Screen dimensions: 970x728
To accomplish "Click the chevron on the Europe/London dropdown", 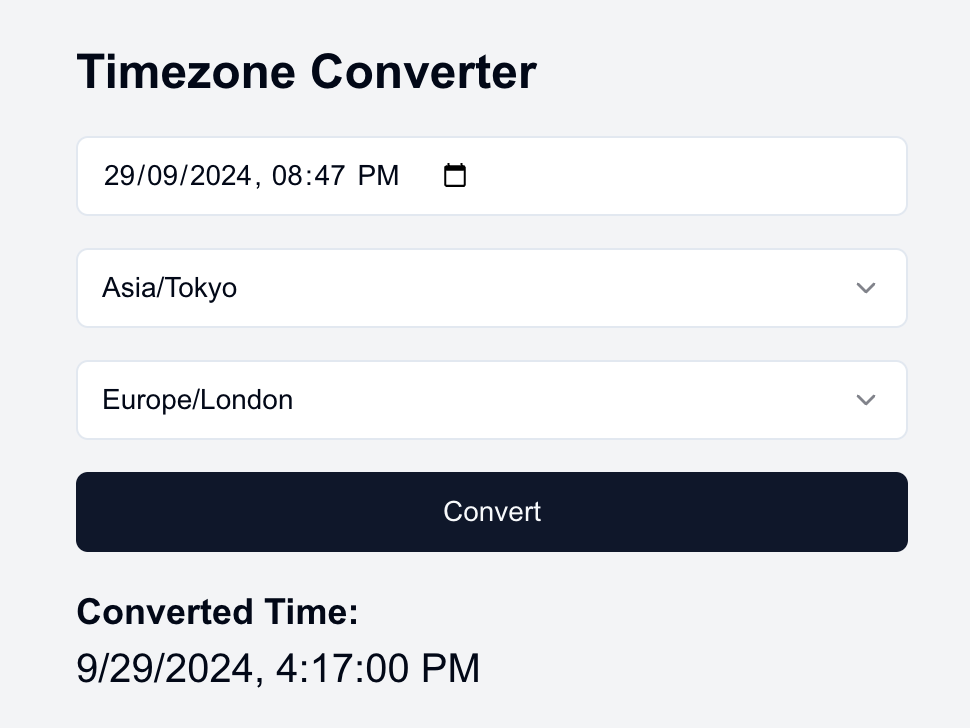I will click(865, 400).
